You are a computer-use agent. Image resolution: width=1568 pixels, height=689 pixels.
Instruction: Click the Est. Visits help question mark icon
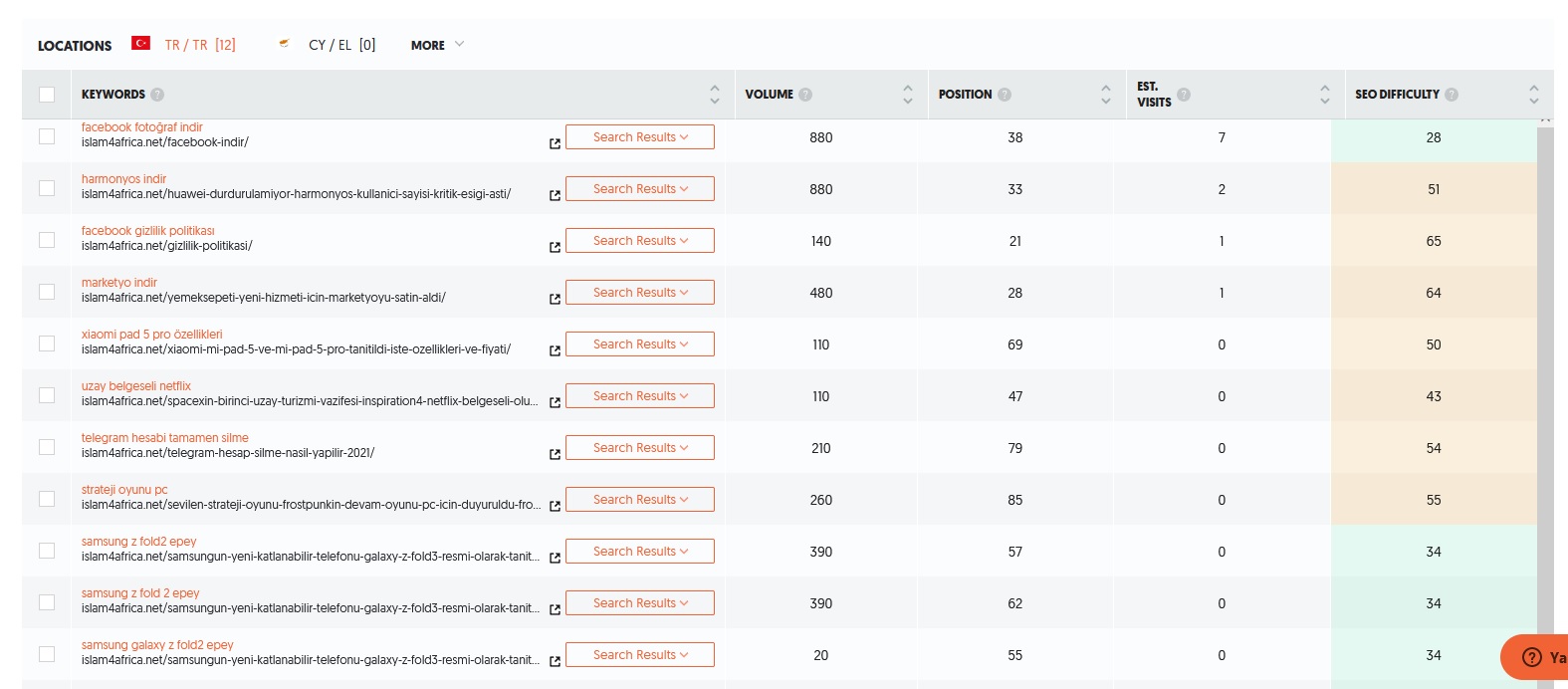[1184, 95]
